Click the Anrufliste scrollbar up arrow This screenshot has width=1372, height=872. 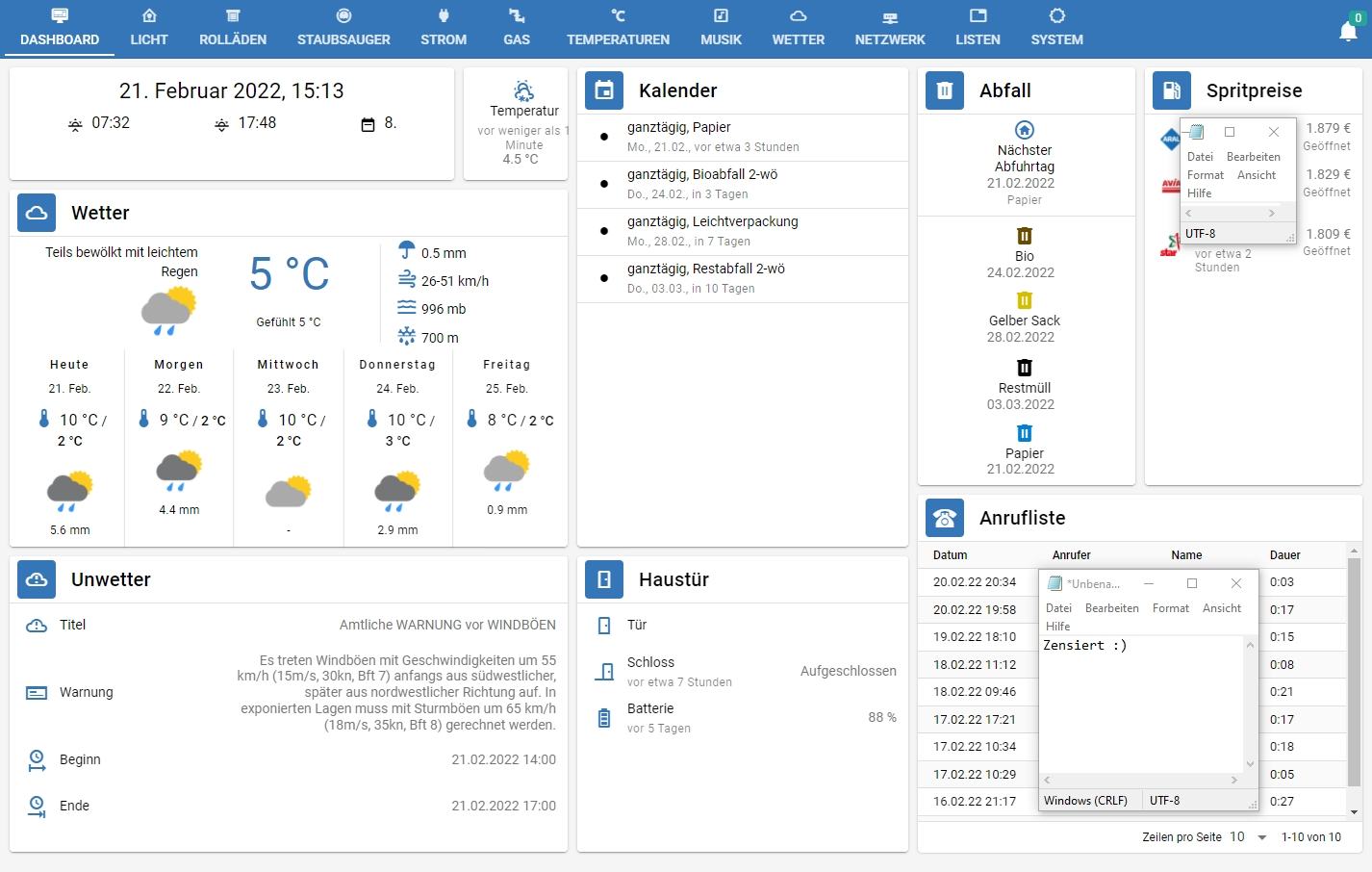[x=1354, y=551]
